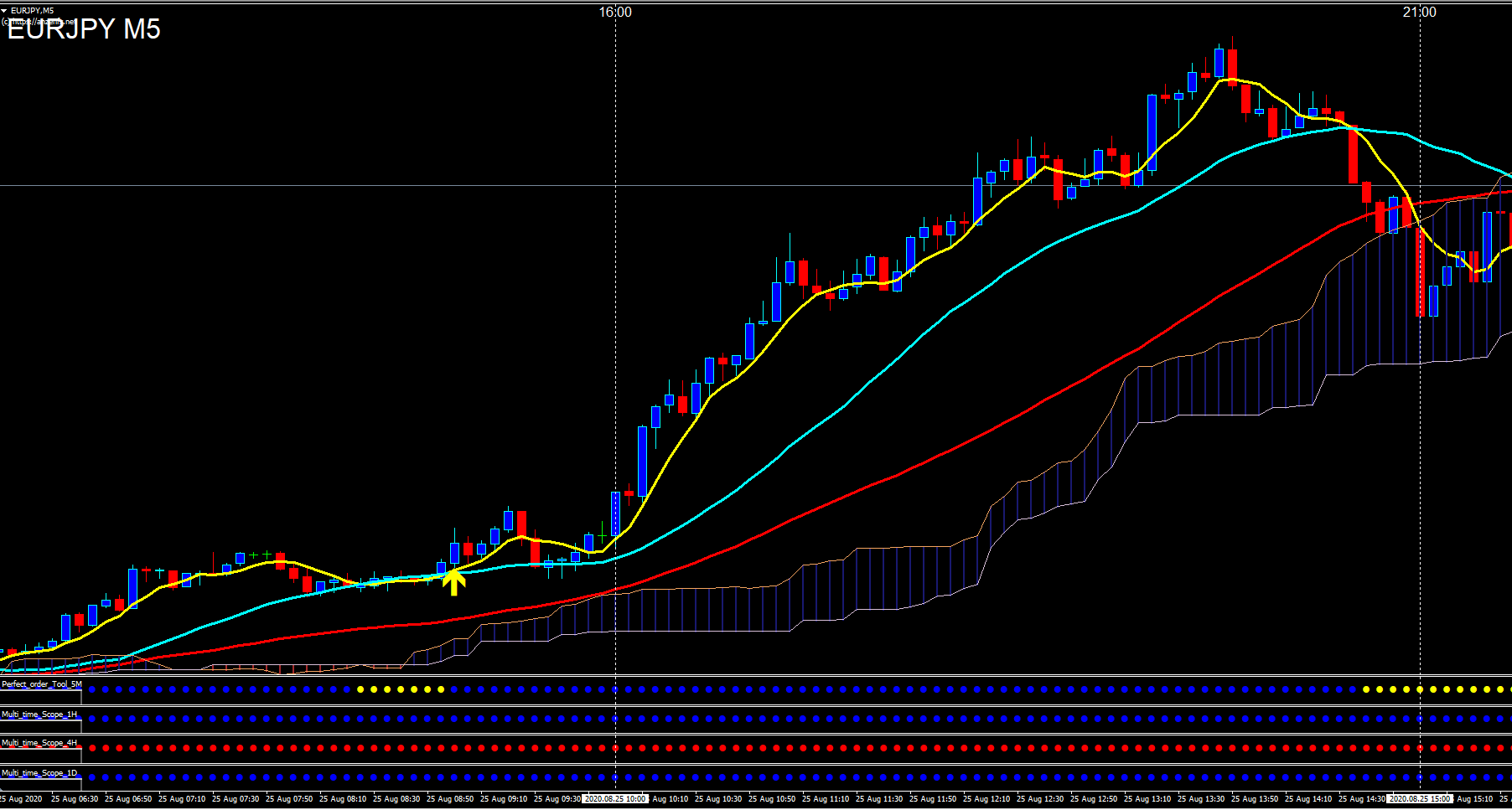The height and width of the screenshot is (810, 1512).
Task: Click the highlighted 2020.08.25 15:00 time label
Action: tap(1420, 799)
